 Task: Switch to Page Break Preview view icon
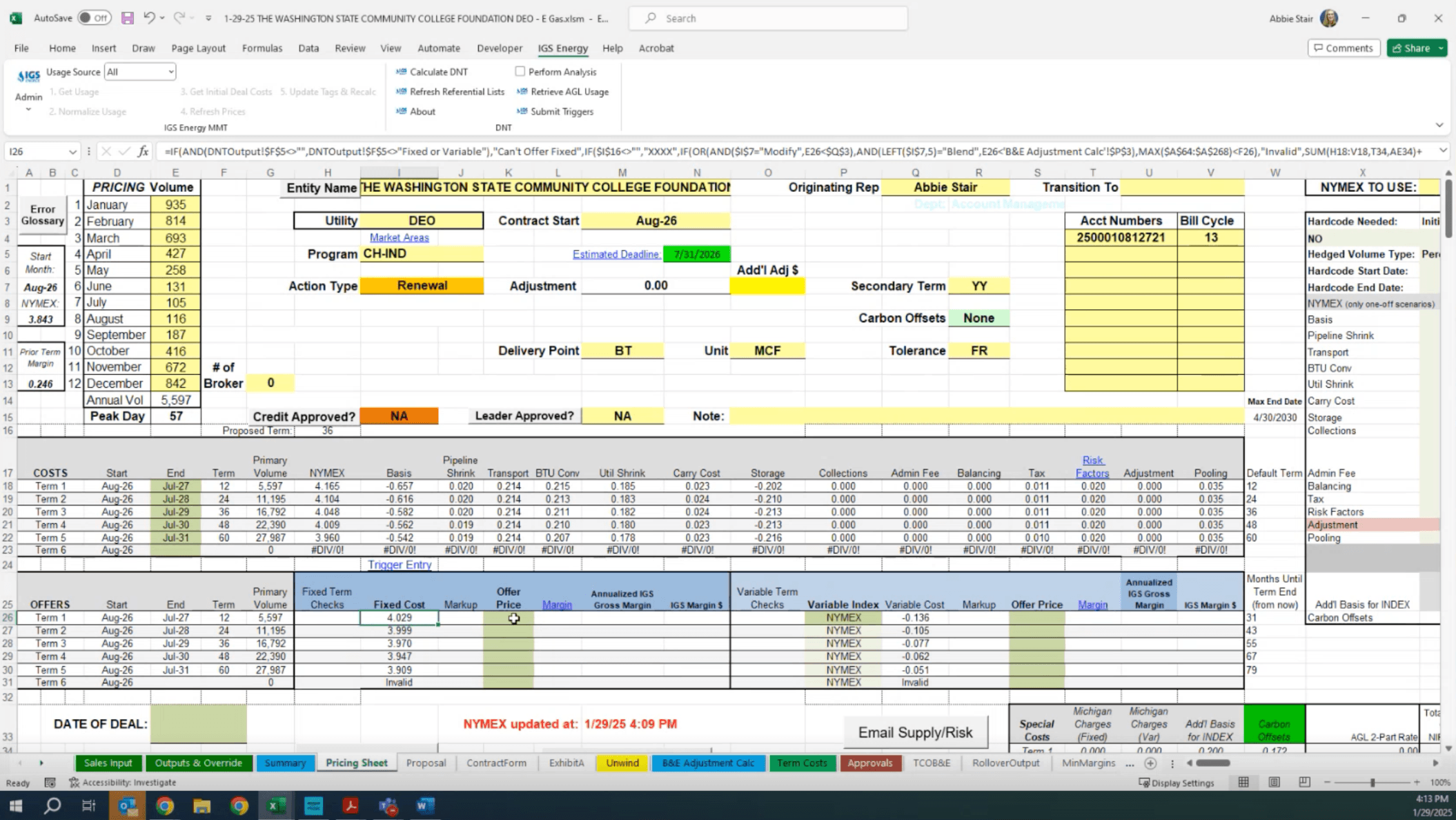point(1304,782)
